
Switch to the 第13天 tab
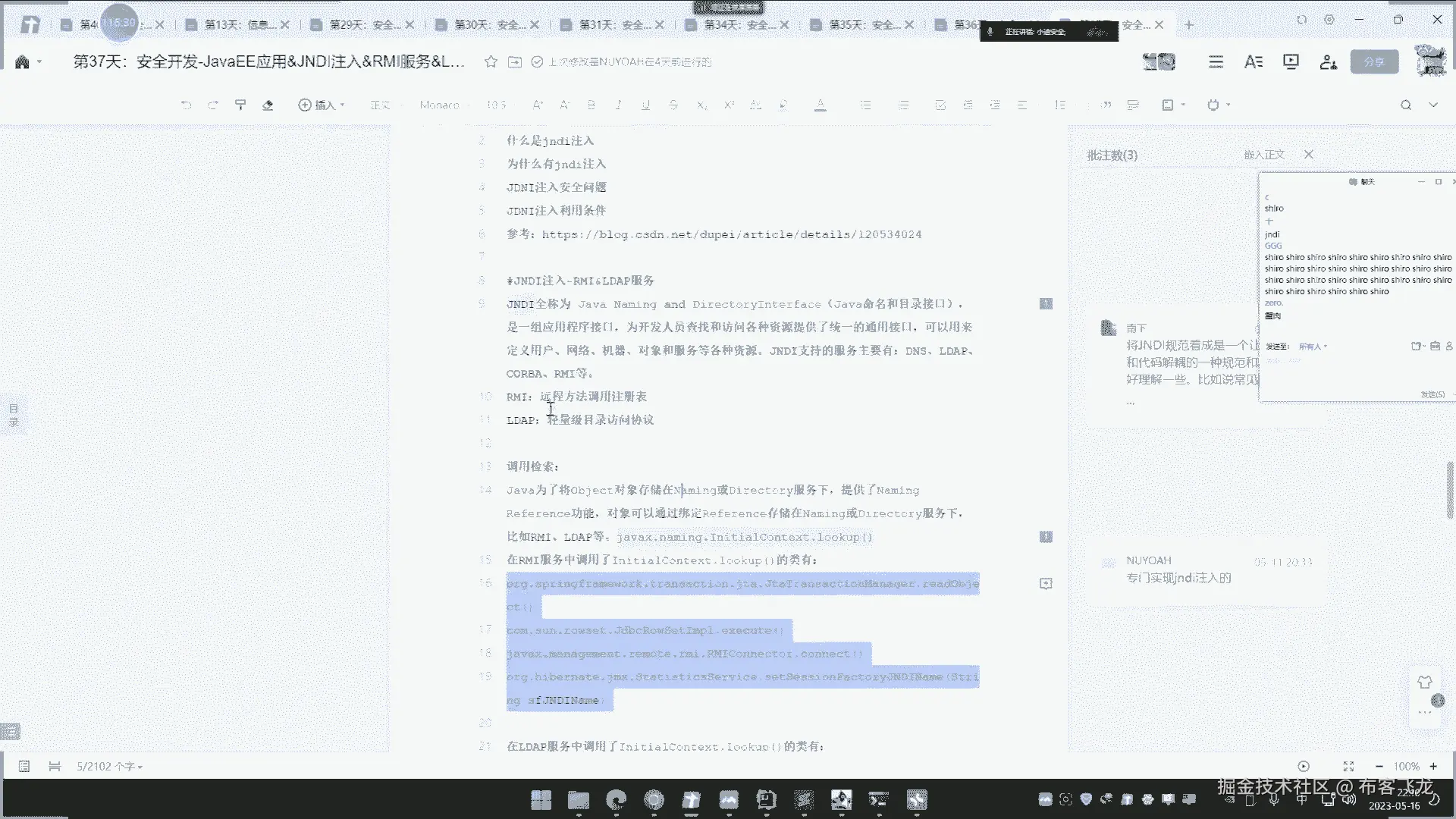(x=239, y=24)
